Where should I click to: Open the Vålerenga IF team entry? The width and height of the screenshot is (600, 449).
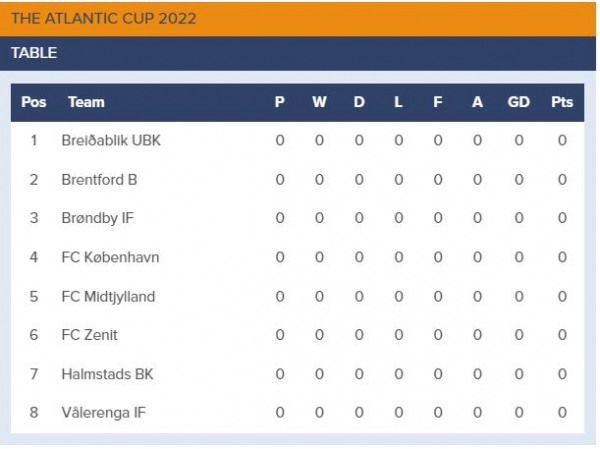click(104, 413)
